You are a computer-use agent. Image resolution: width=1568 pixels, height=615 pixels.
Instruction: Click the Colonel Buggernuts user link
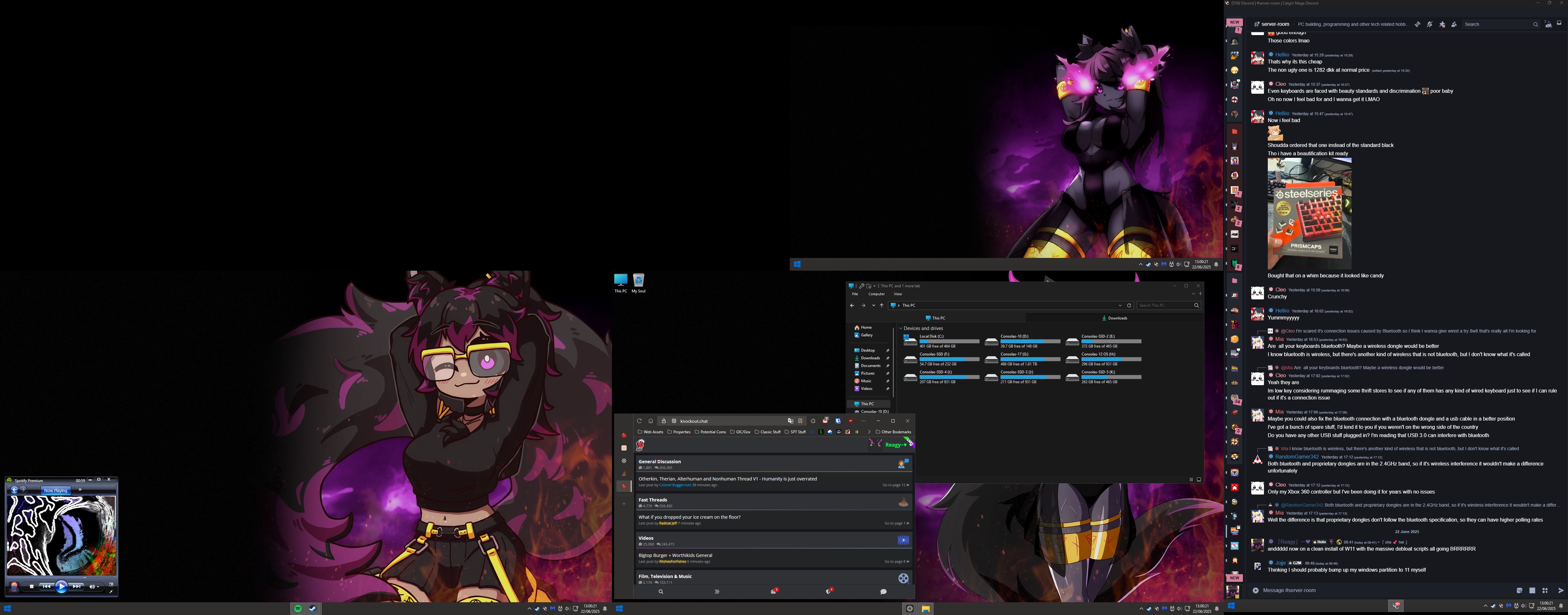point(674,485)
